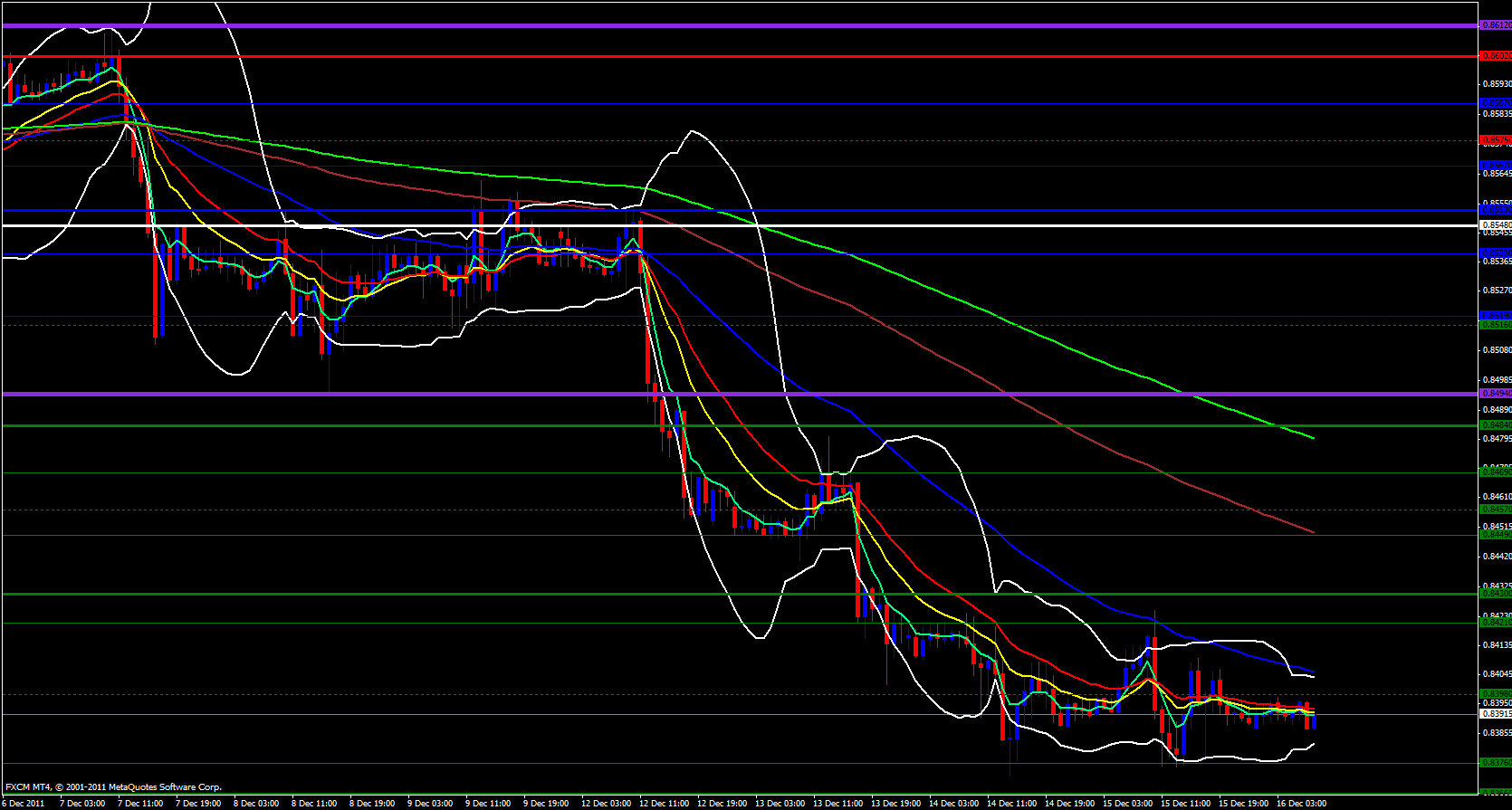Screen dimensions: 1512x810
Task: Click the current price 0.83915 label
Action: [1495, 714]
